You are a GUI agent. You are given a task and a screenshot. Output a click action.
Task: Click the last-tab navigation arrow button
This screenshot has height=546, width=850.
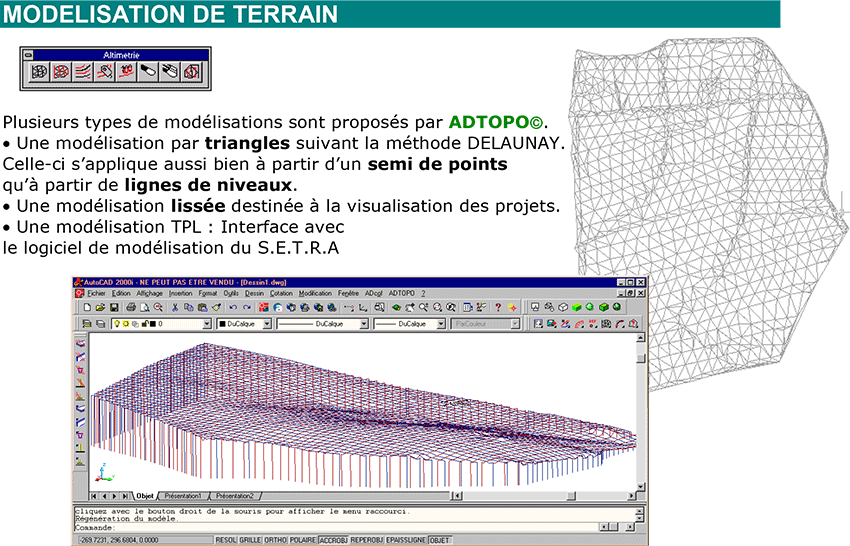coord(125,496)
